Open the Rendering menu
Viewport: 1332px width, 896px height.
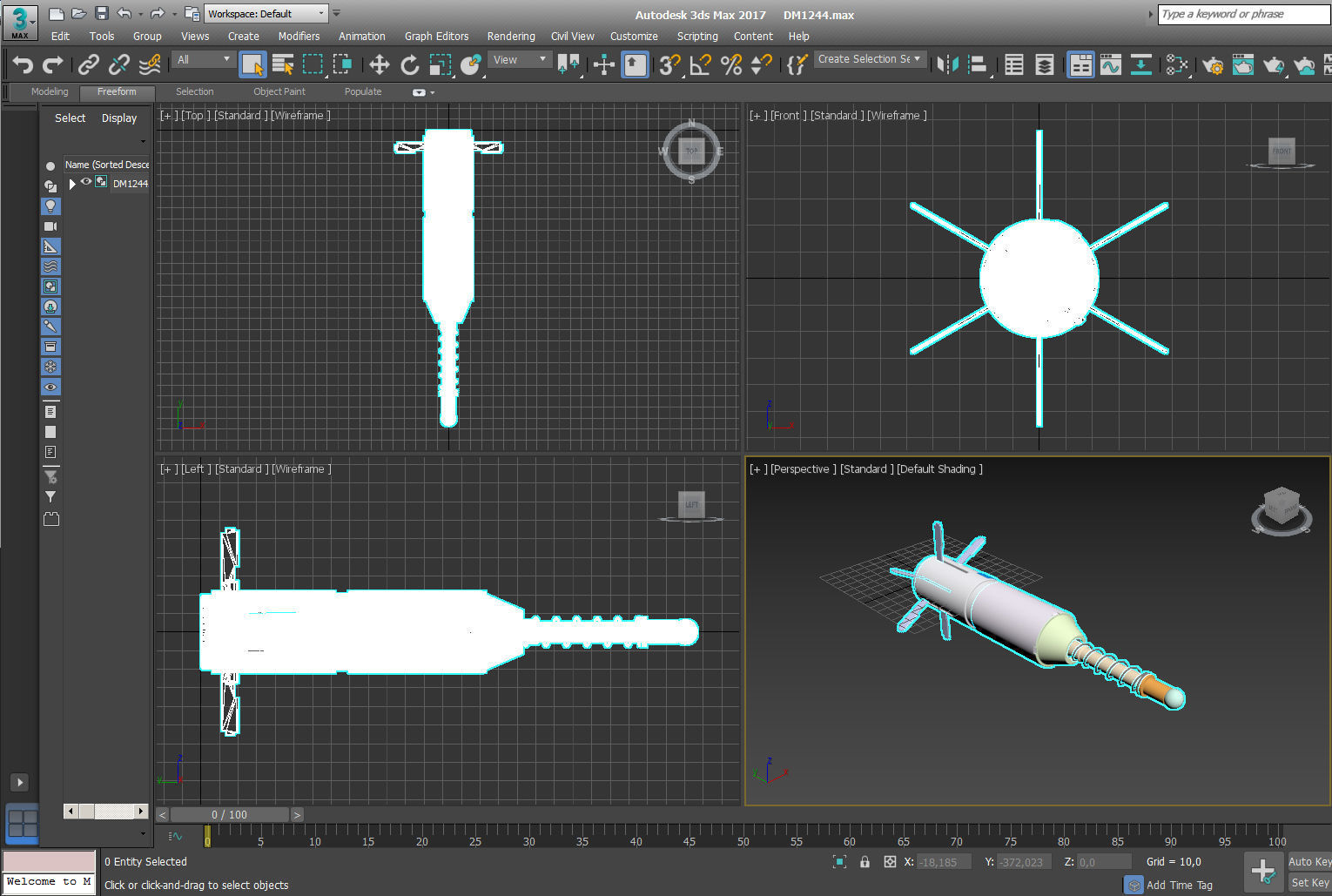tap(511, 37)
